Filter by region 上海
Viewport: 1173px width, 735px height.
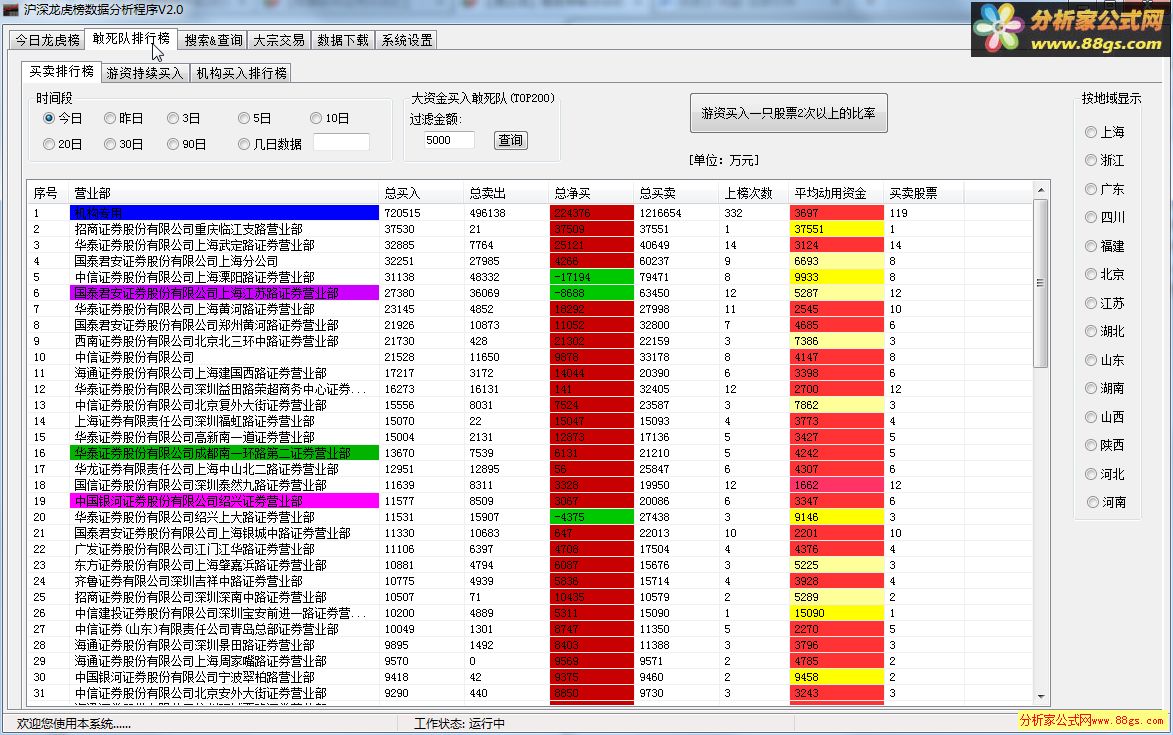pos(1105,132)
